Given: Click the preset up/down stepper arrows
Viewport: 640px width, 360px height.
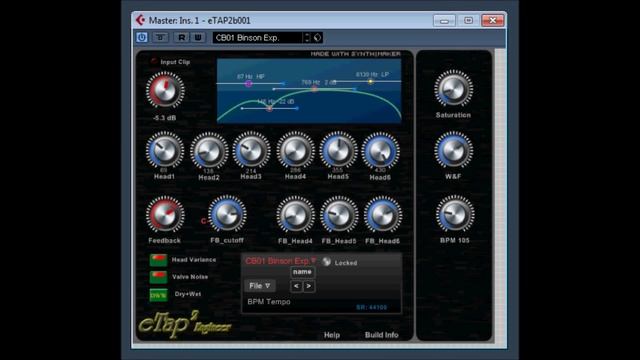Looking at the screenshot, I should tap(307, 38).
